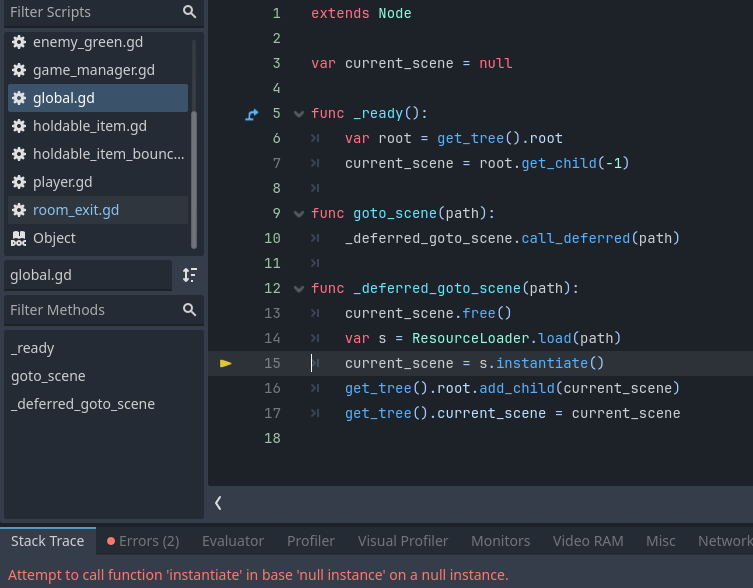Click the gear icon beside room_exit.gd
Image resolution: width=753 pixels, height=588 pixels.
(19, 210)
